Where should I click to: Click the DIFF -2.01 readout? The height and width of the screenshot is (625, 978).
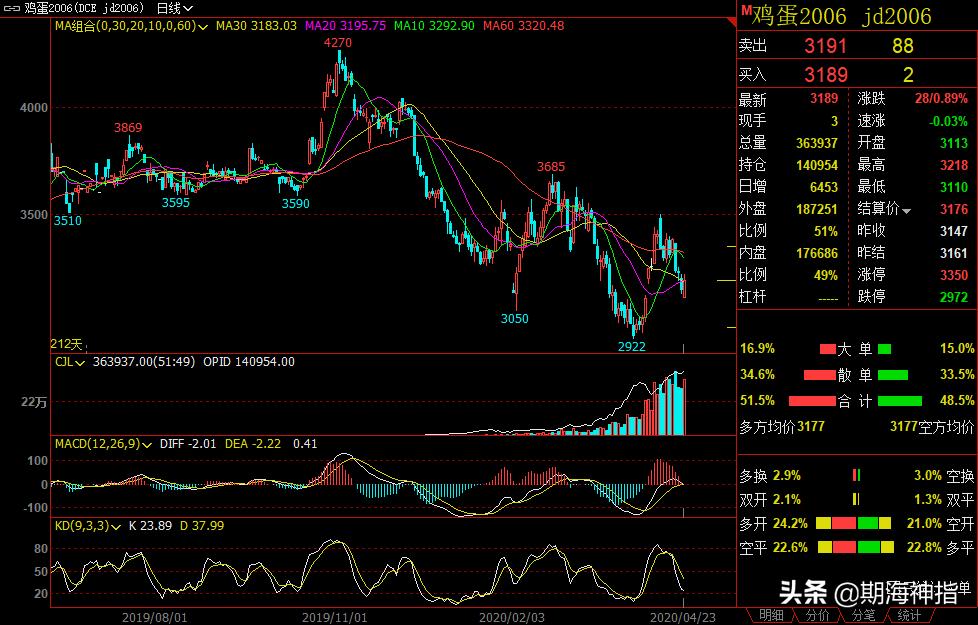[188, 444]
